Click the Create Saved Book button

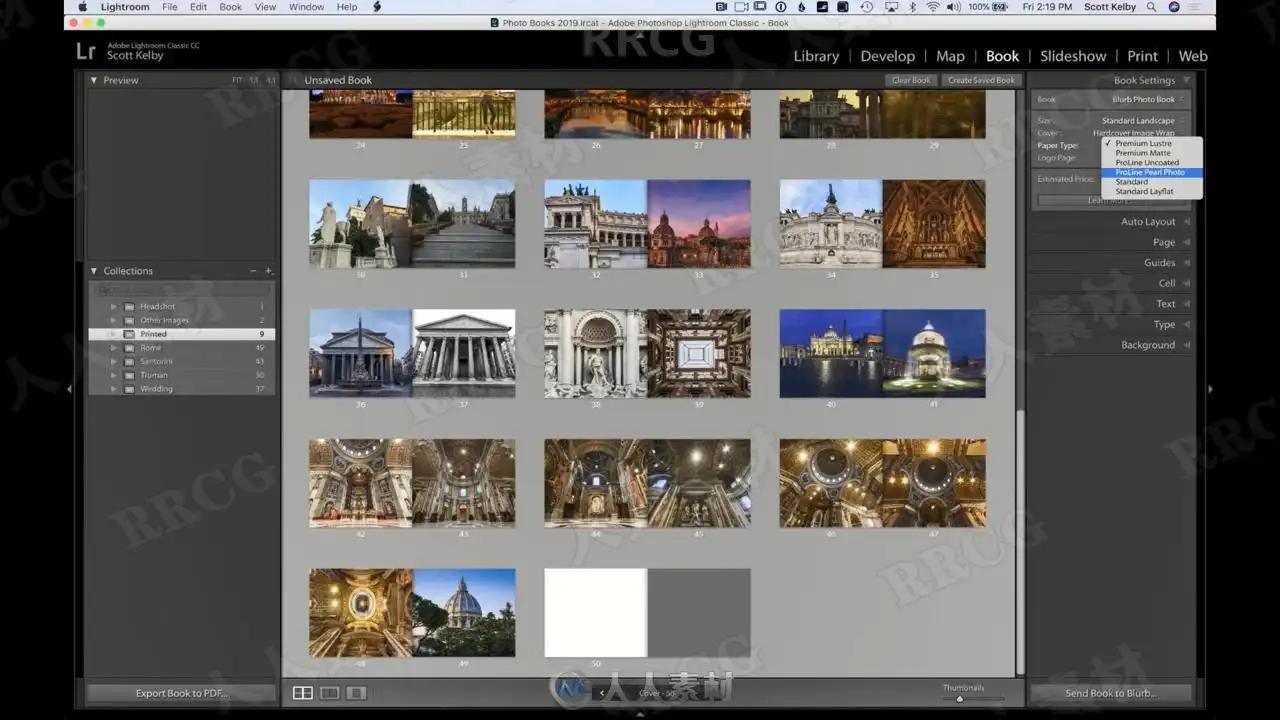pos(981,80)
